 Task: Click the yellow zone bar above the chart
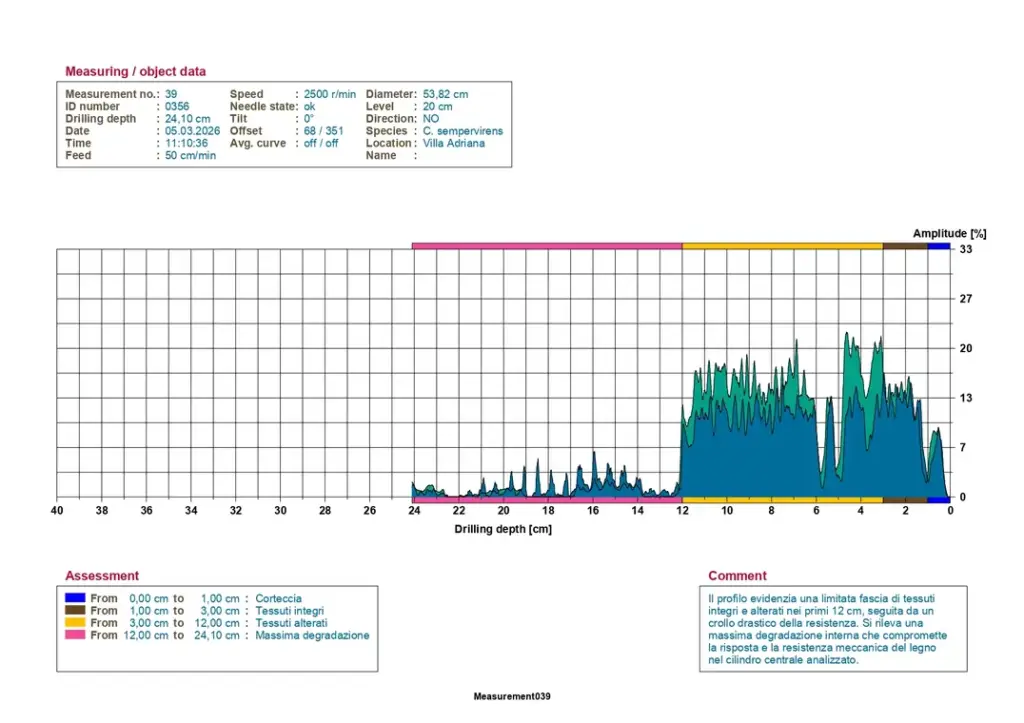click(782, 246)
